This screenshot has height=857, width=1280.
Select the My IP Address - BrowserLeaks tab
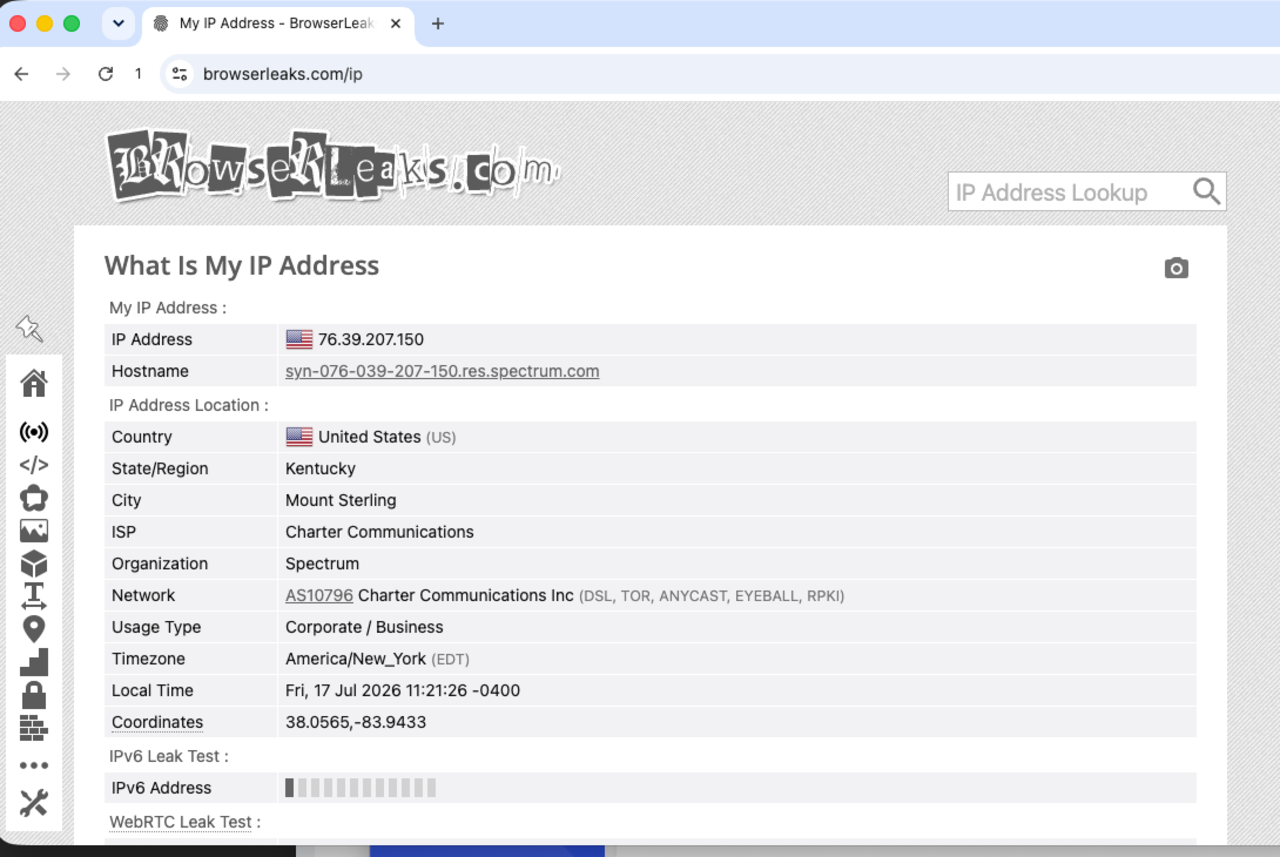(277, 24)
